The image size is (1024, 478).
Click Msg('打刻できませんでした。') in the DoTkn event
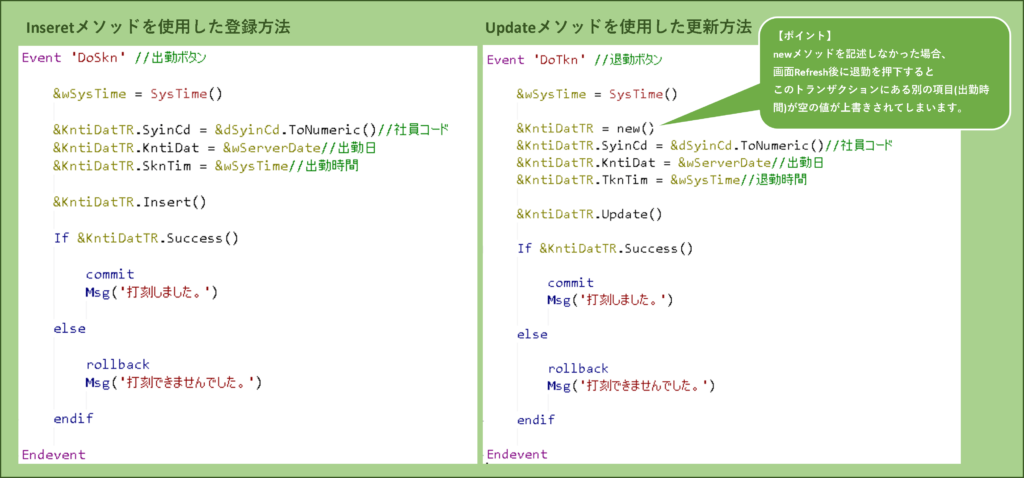tap(632, 386)
